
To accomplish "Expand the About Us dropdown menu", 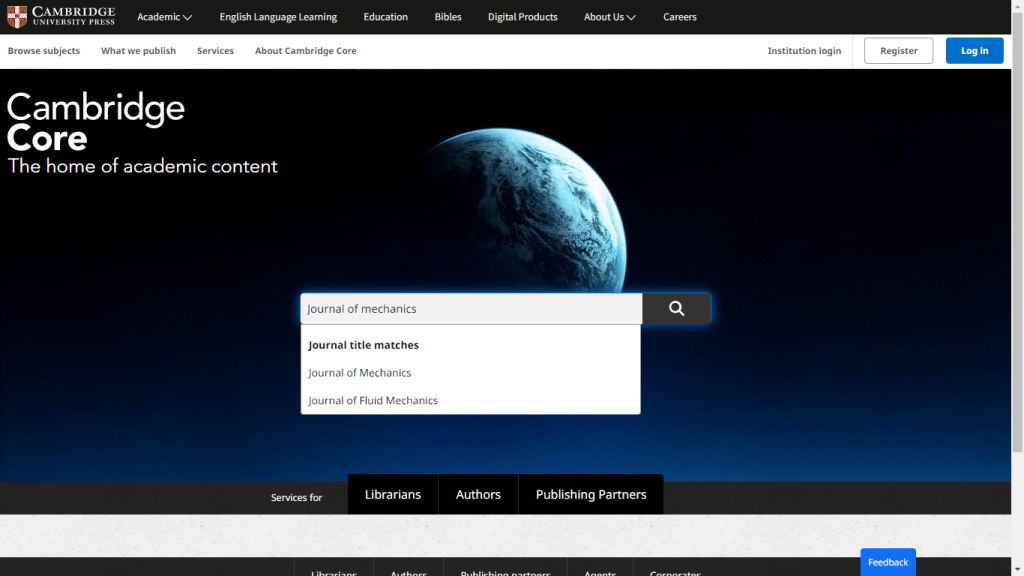I will [609, 17].
